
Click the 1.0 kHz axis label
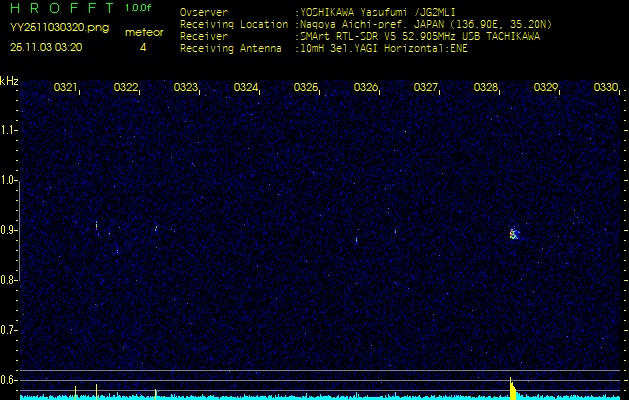pyautogui.click(x=8, y=181)
